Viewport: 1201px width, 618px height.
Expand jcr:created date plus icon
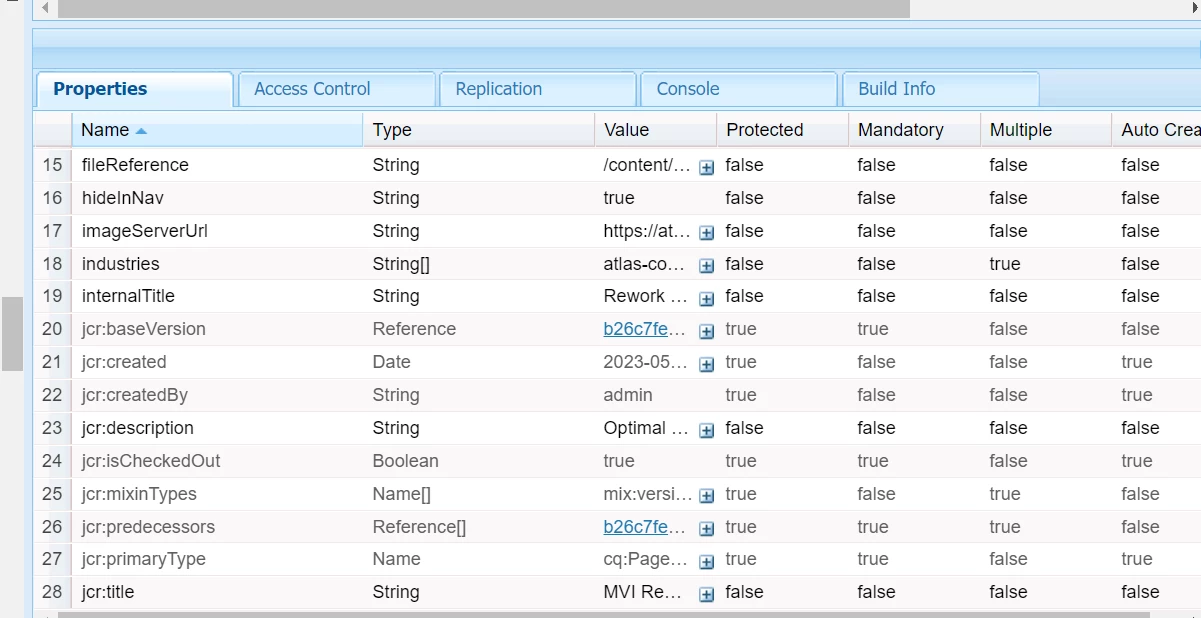click(x=706, y=364)
